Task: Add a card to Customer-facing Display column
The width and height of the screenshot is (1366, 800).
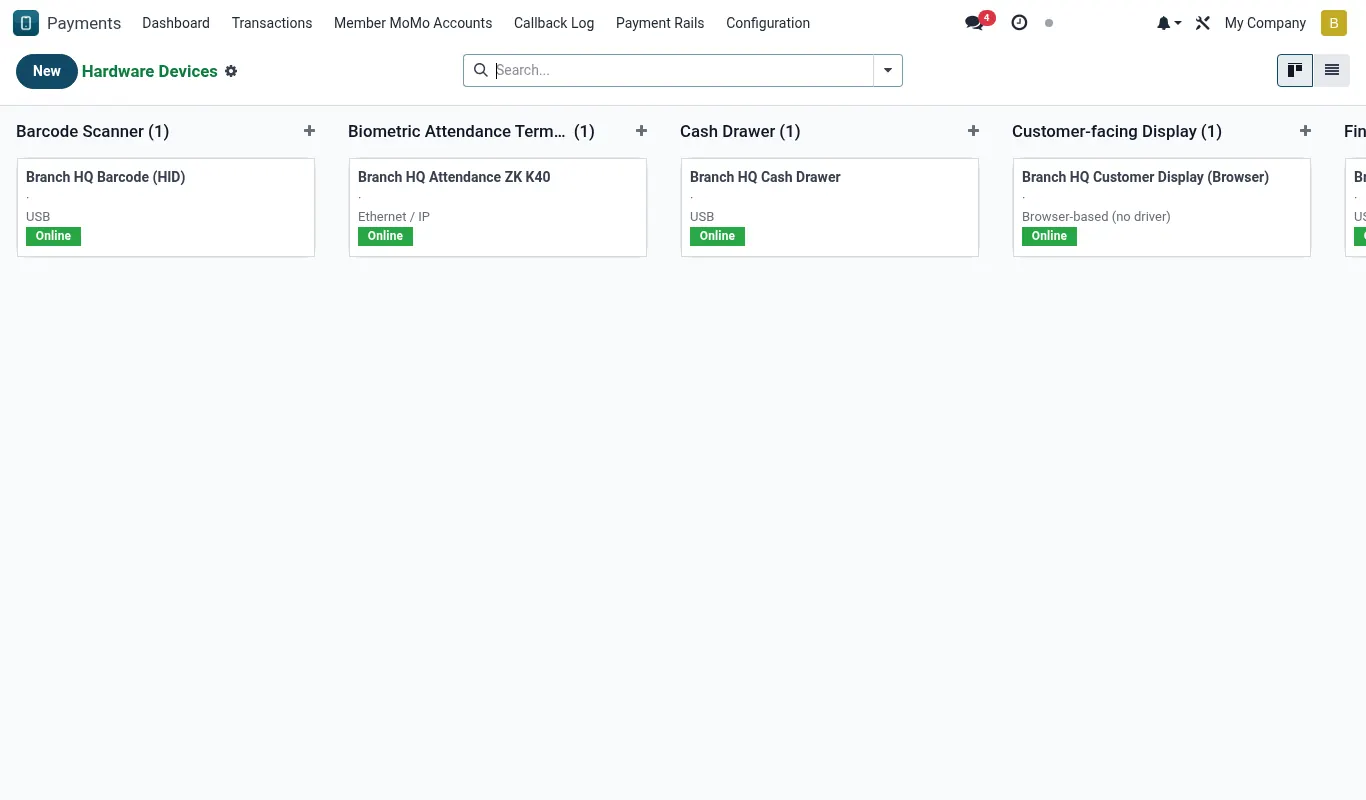Action: [x=1305, y=131]
